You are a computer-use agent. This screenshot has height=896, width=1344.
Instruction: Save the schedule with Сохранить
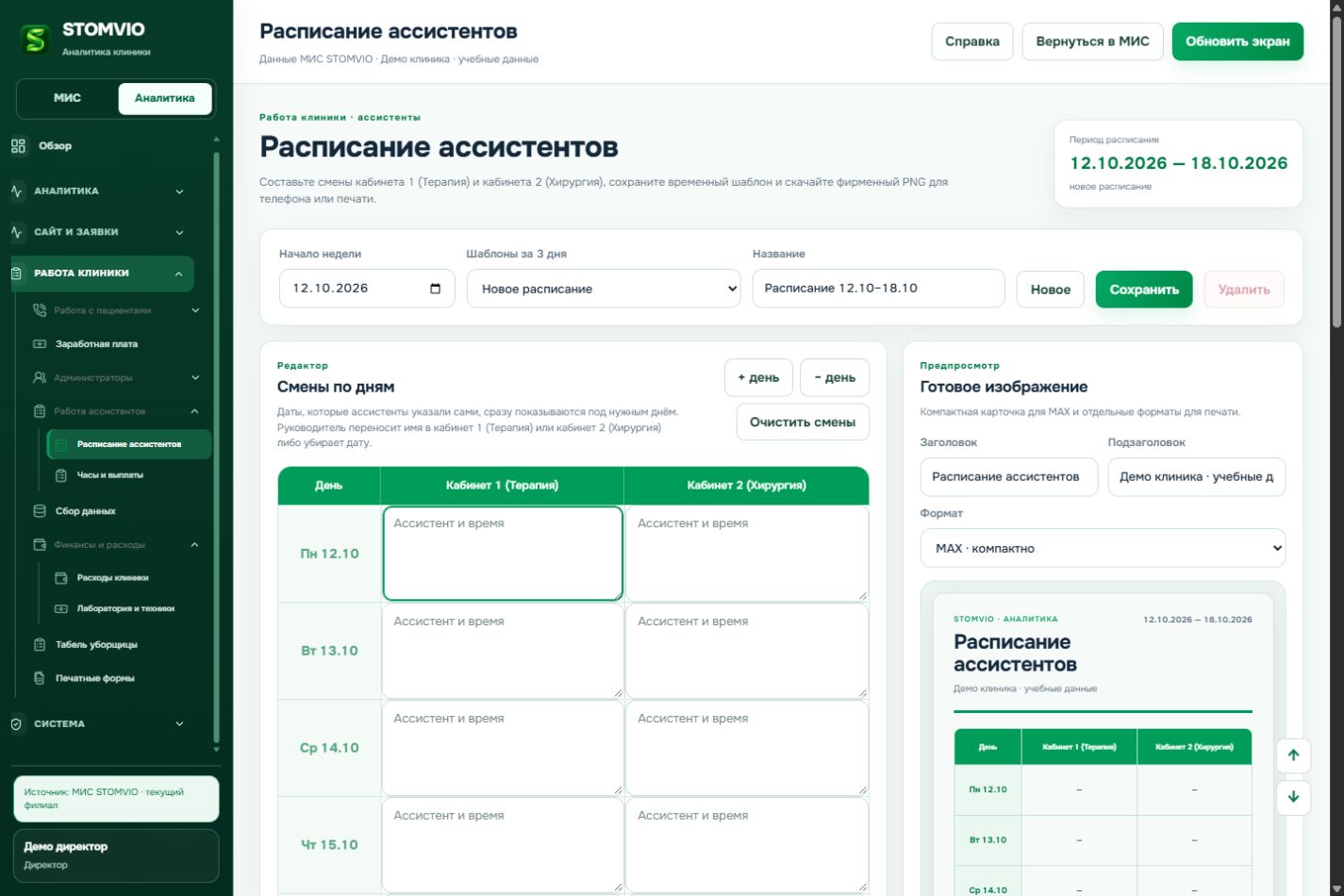(x=1144, y=290)
